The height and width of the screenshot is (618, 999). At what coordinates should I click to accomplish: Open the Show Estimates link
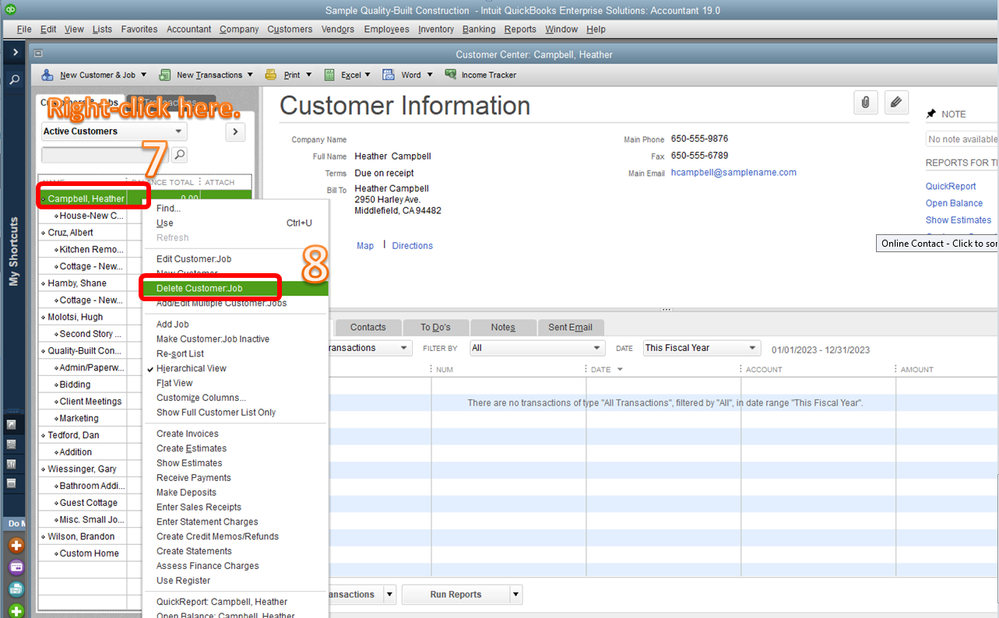click(958, 220)
